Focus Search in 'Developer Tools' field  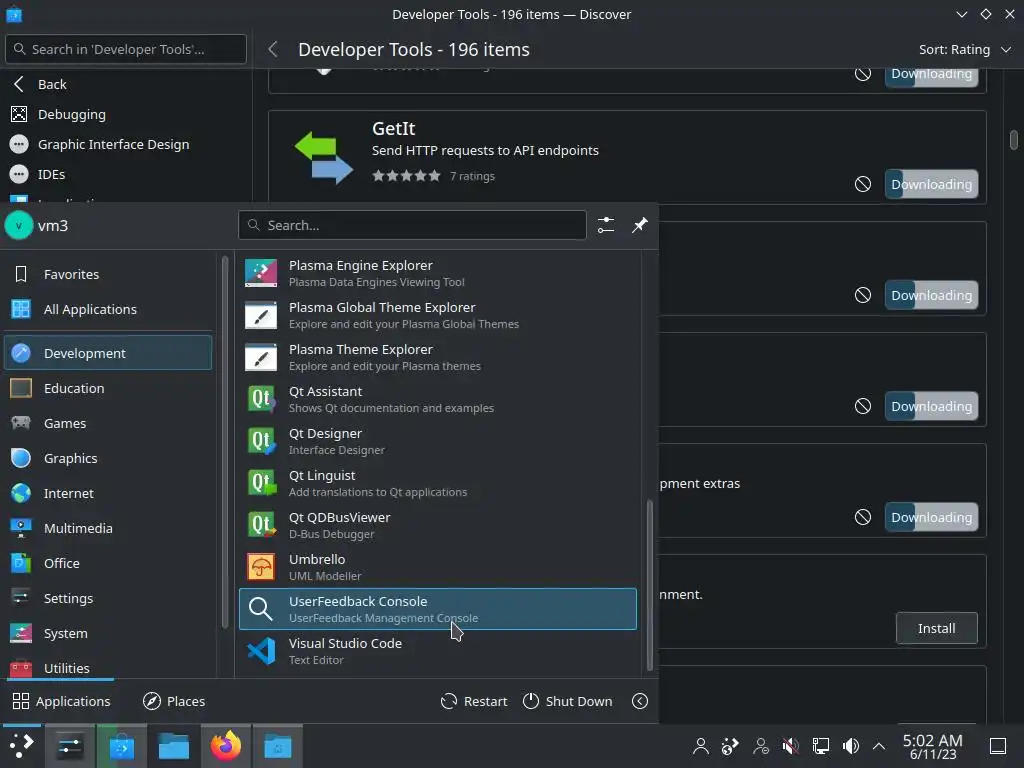(126, 49)
